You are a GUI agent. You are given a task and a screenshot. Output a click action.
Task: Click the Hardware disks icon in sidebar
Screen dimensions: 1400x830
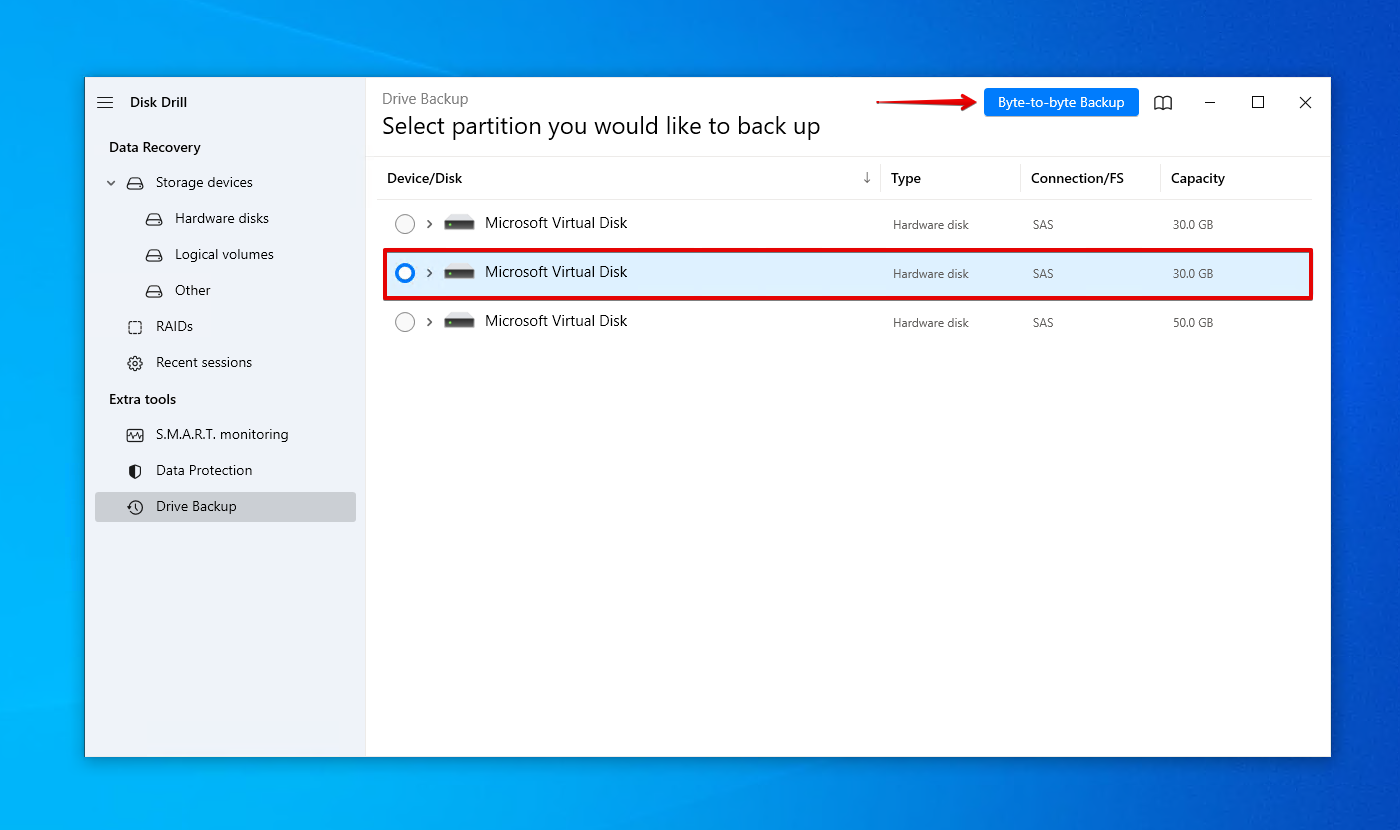click(x=154, y=219)
